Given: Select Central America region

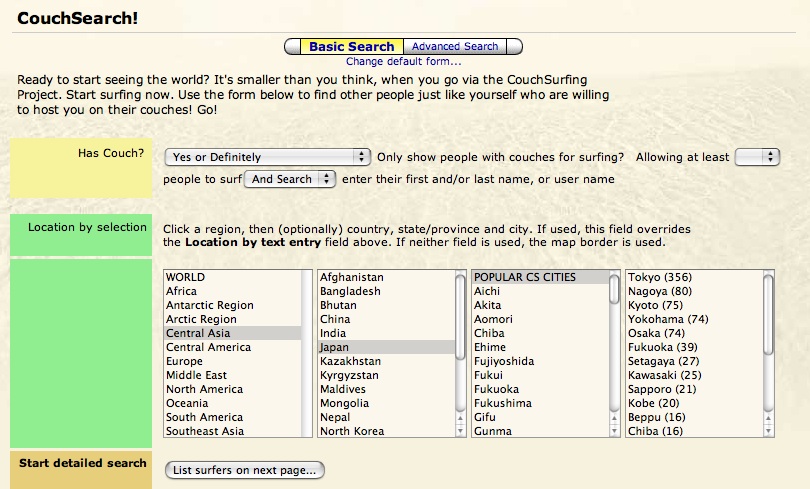Looking at the screenshot, I should coord(233,347).
